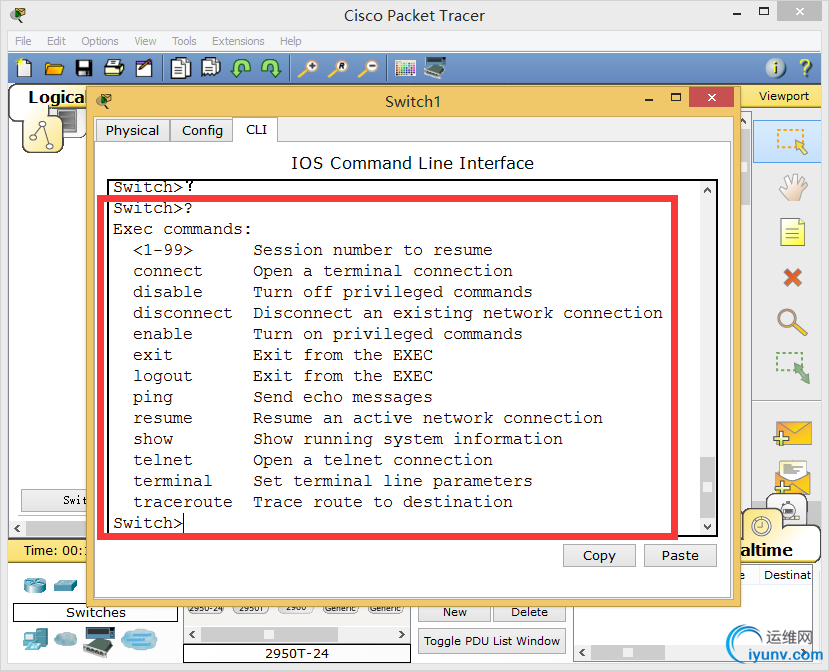829x671 pixels.
Task: Zoom in with the plus magnifier
Action: [x=308, y=68]
